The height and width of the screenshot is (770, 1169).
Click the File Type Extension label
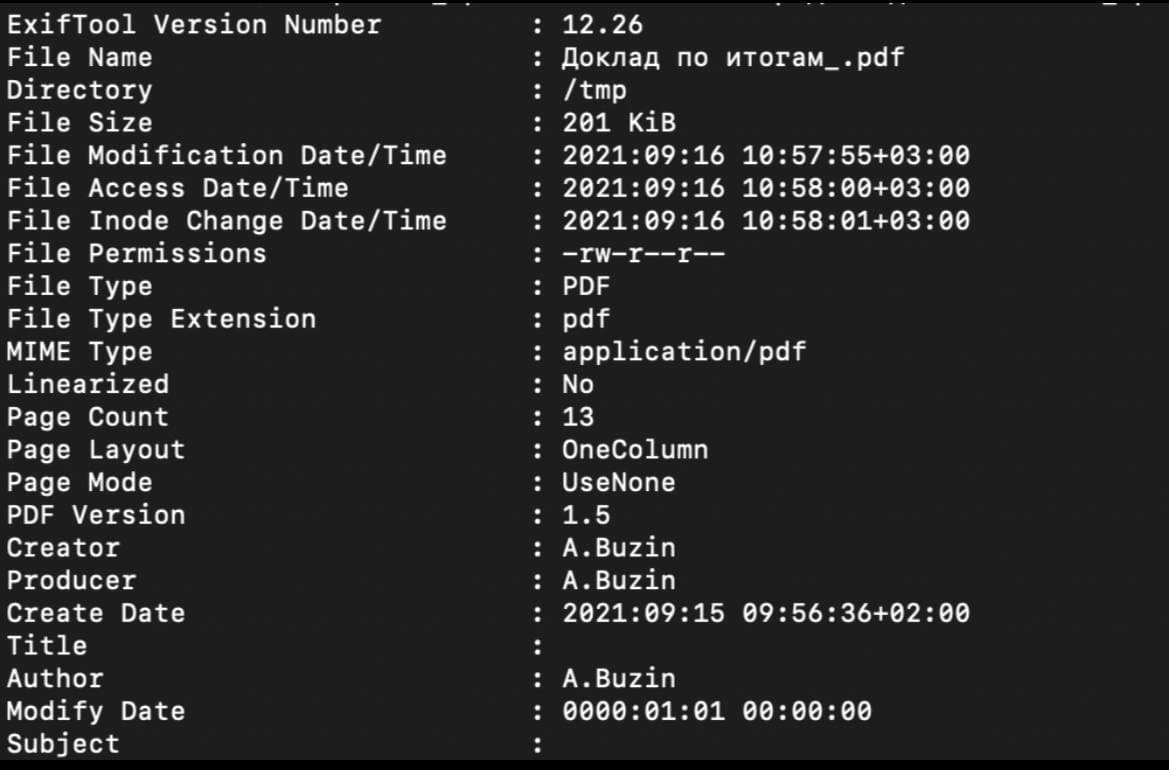161,319
